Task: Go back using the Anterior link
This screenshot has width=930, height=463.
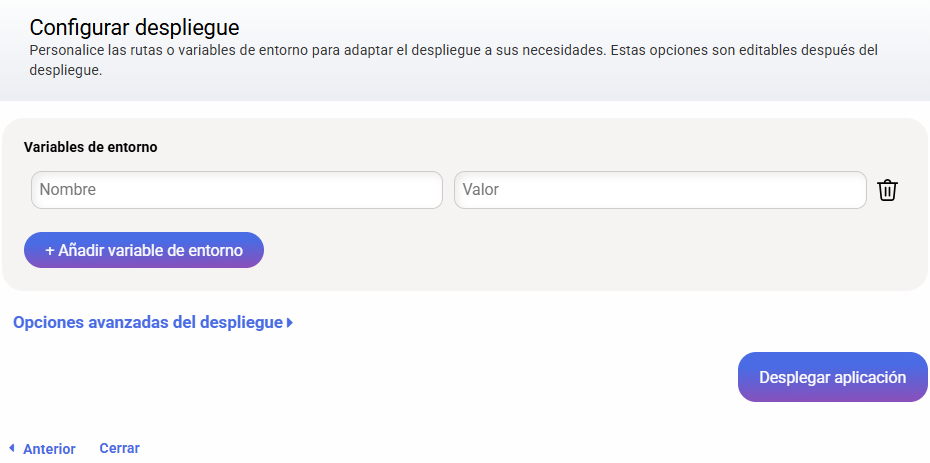Action: (49, 449)
